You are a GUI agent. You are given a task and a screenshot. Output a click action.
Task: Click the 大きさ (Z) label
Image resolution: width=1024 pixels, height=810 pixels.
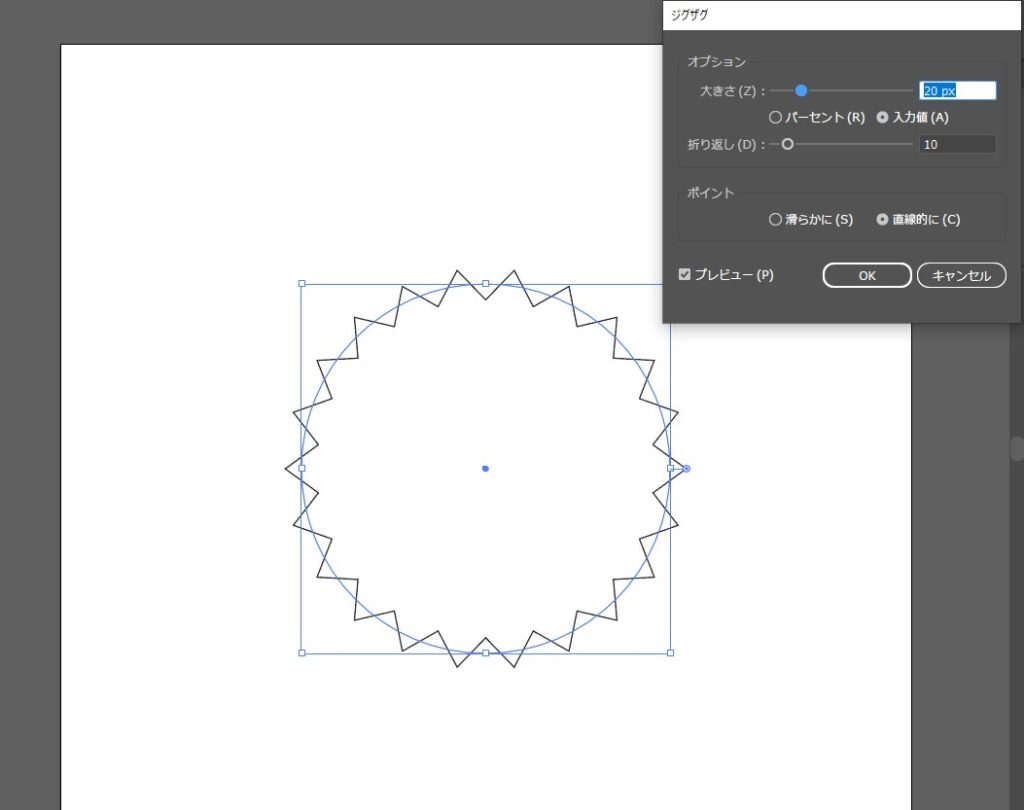[x=732, y=91]
